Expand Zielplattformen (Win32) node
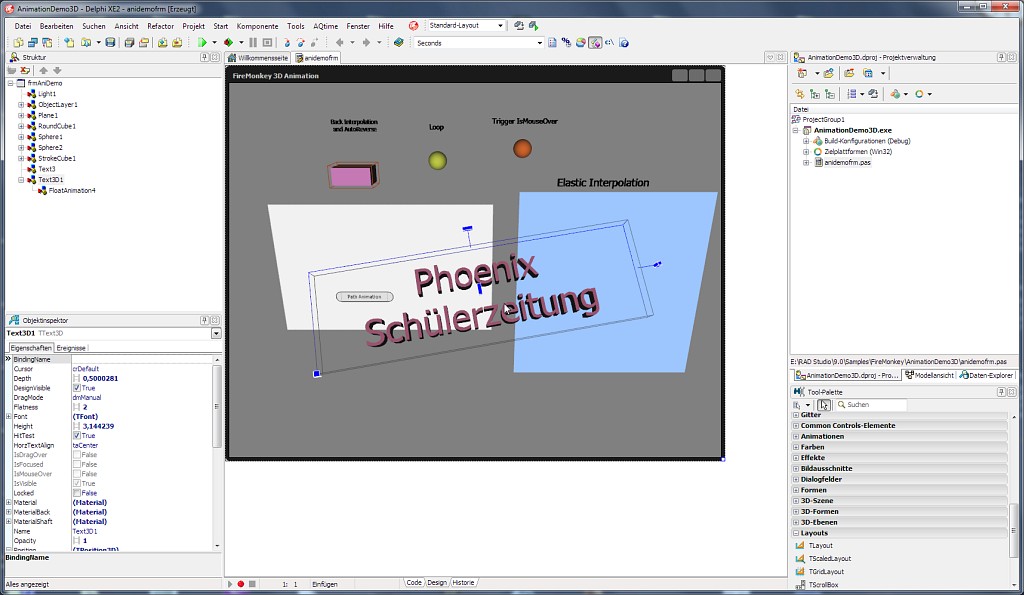Viewport: 1024px width, 595px height. point(806,152)
